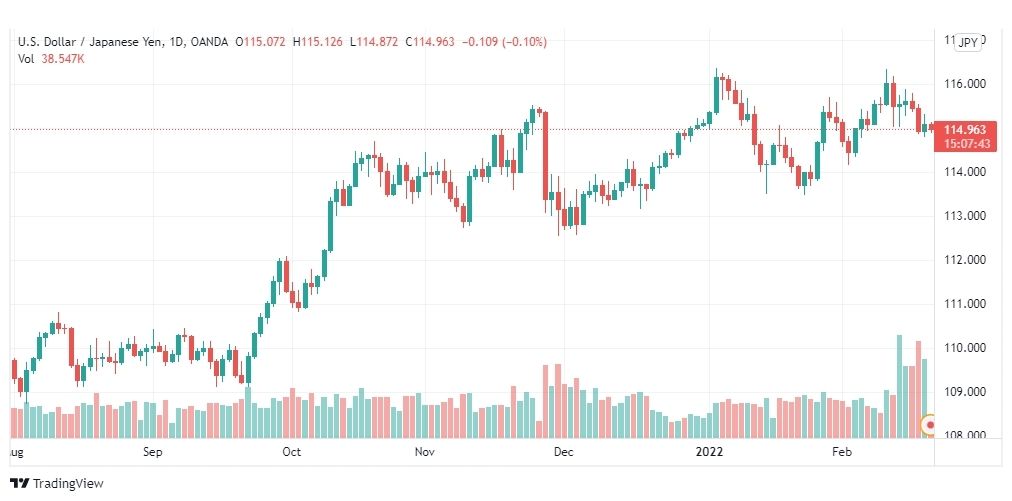Screen dimensions: 1012x501
Task: Click the 15:07:43 bar countdown timer
Action: point(966,144)
